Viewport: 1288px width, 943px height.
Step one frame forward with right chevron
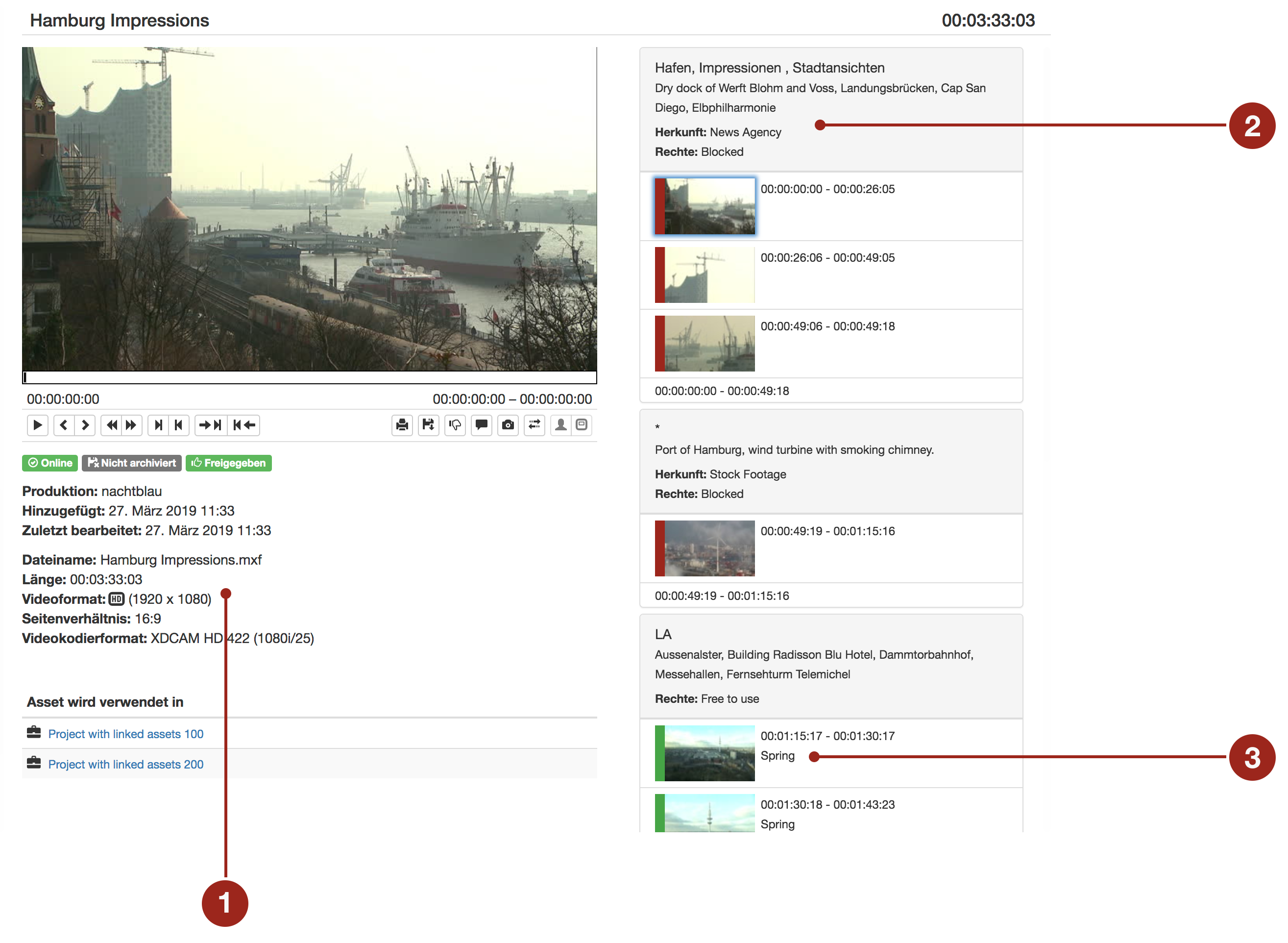(x=85, y=425)
